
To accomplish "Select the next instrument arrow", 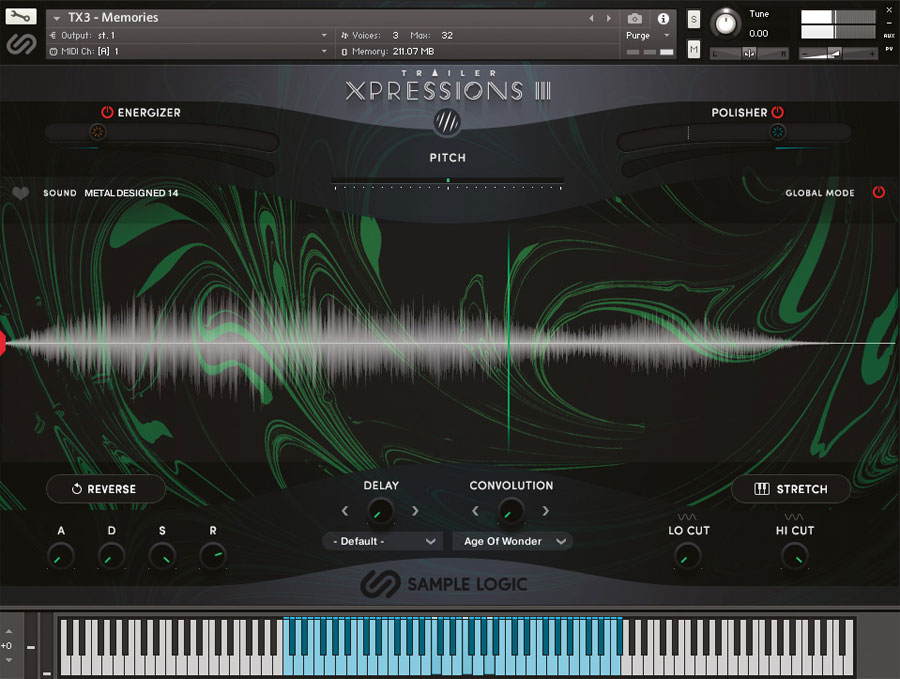I will pos(608,18).
